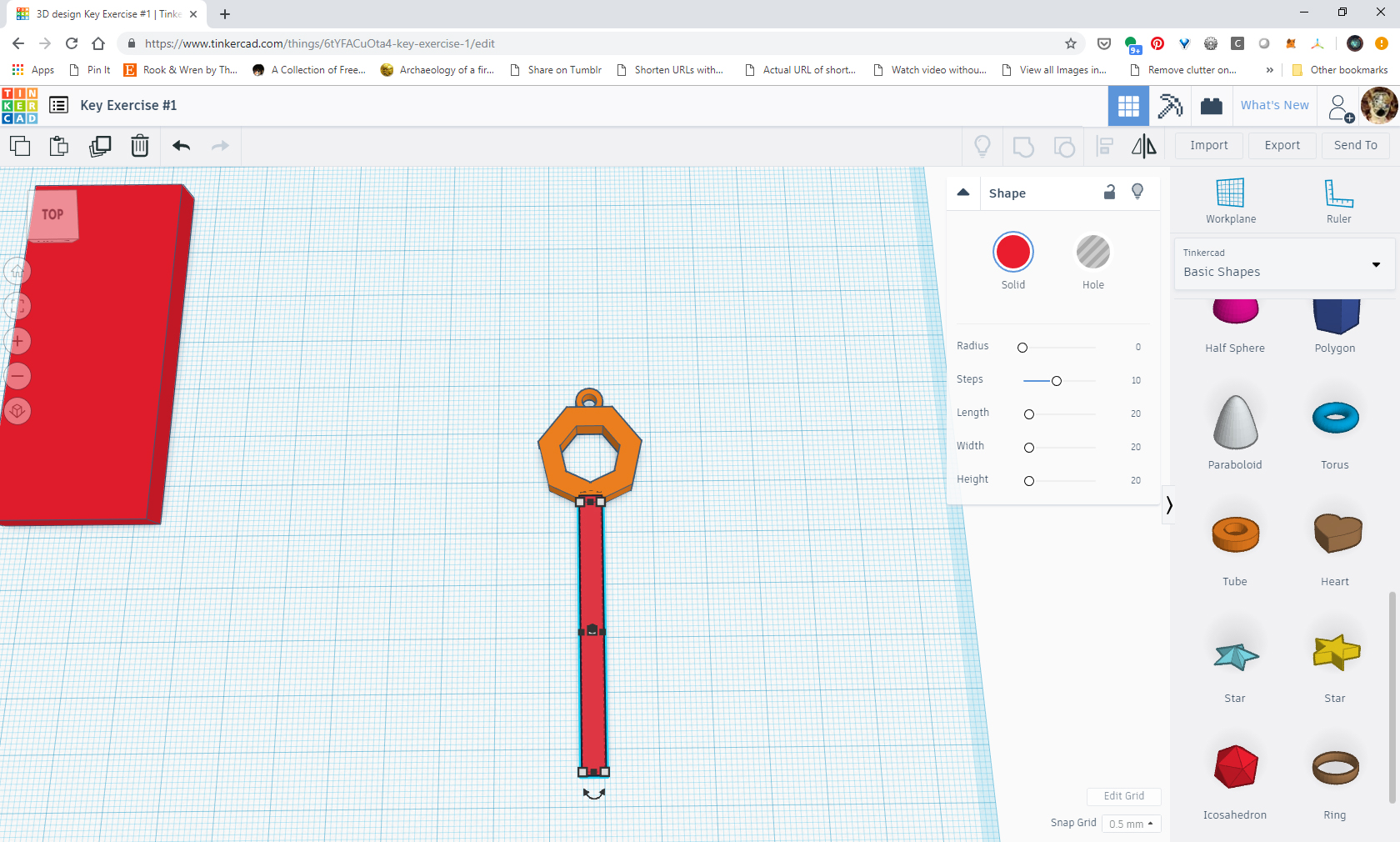Click the Mirror tool icon
1400x842 pixels.
(x=1144, y=146)
